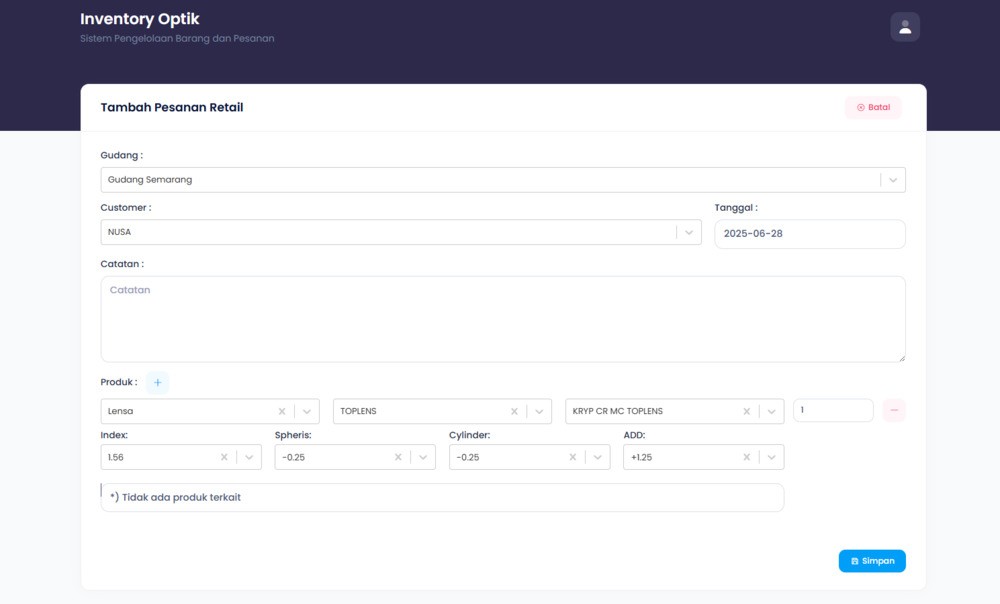The image size is (1000, 604).
Task: Click the NUSA customer select field
Action: [401, 232]
